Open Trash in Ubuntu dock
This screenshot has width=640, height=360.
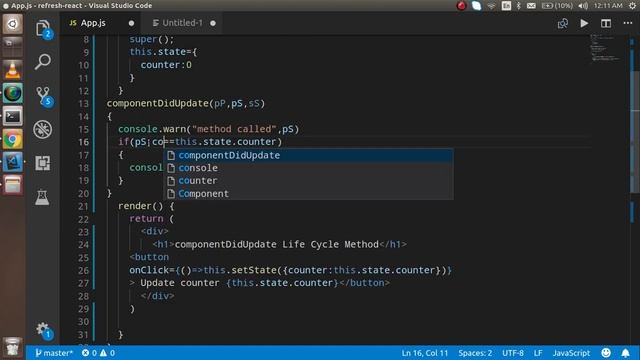[x=13, y=347]
